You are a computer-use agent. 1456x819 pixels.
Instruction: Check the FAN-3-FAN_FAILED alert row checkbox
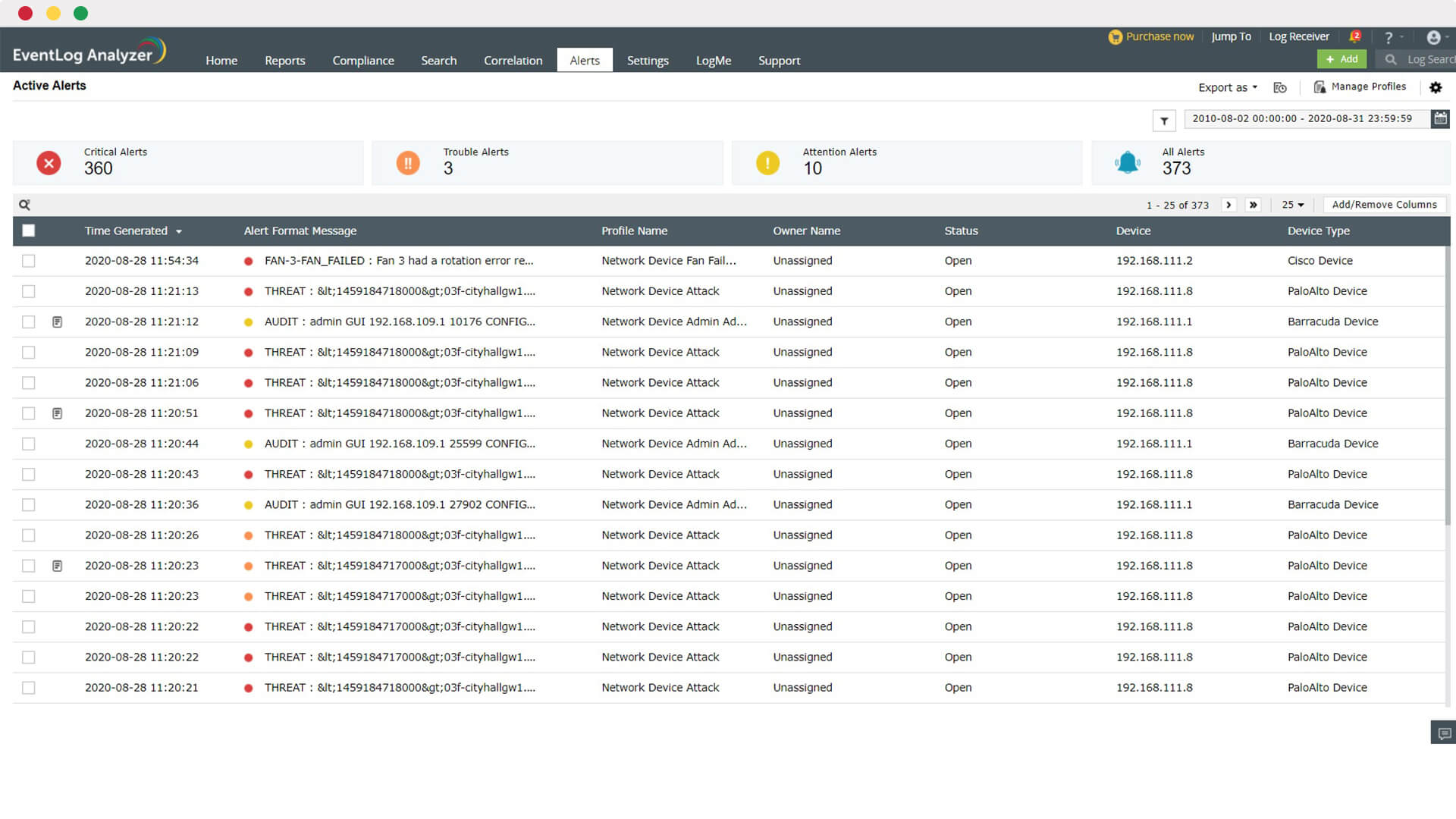click(29, 261)
